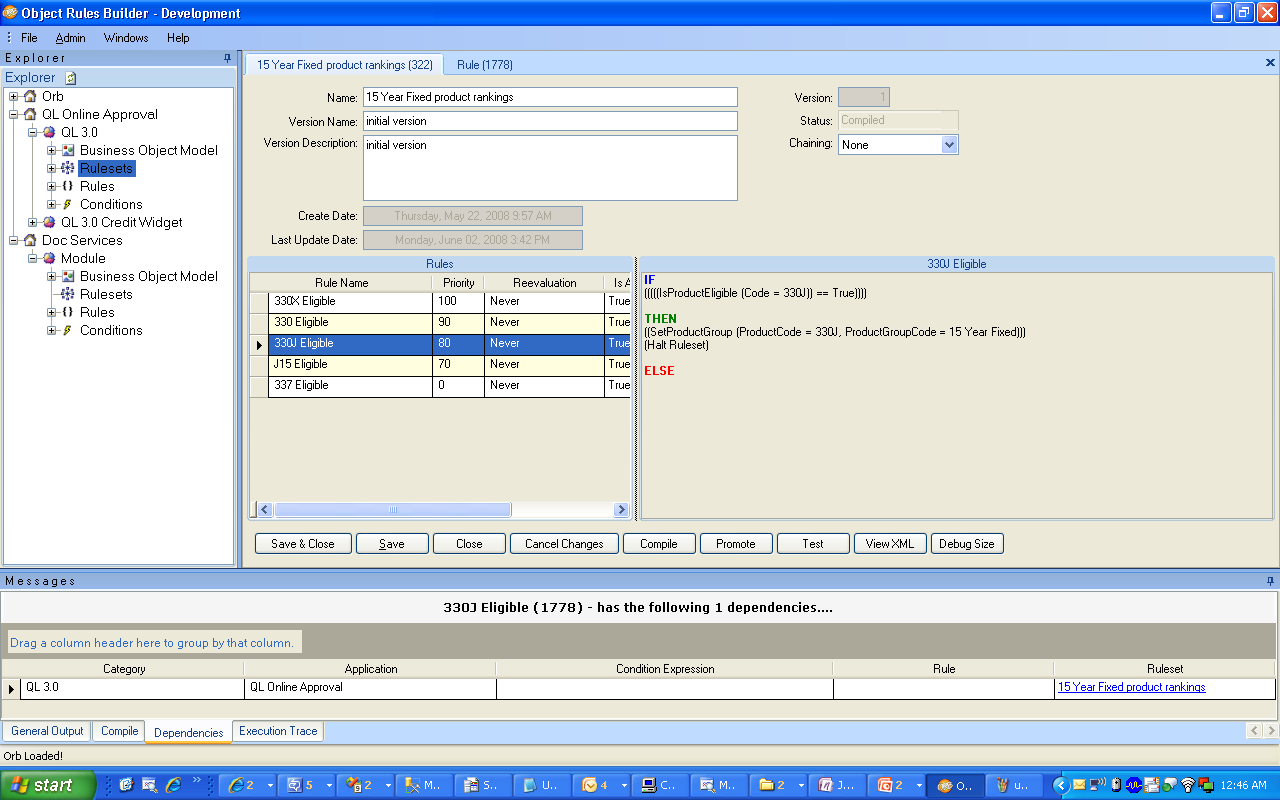Viewport: 1280px width, 800px height.
Task: Open the 15 Year Fixed product rankings link
Action: [x=1131, y=687]
